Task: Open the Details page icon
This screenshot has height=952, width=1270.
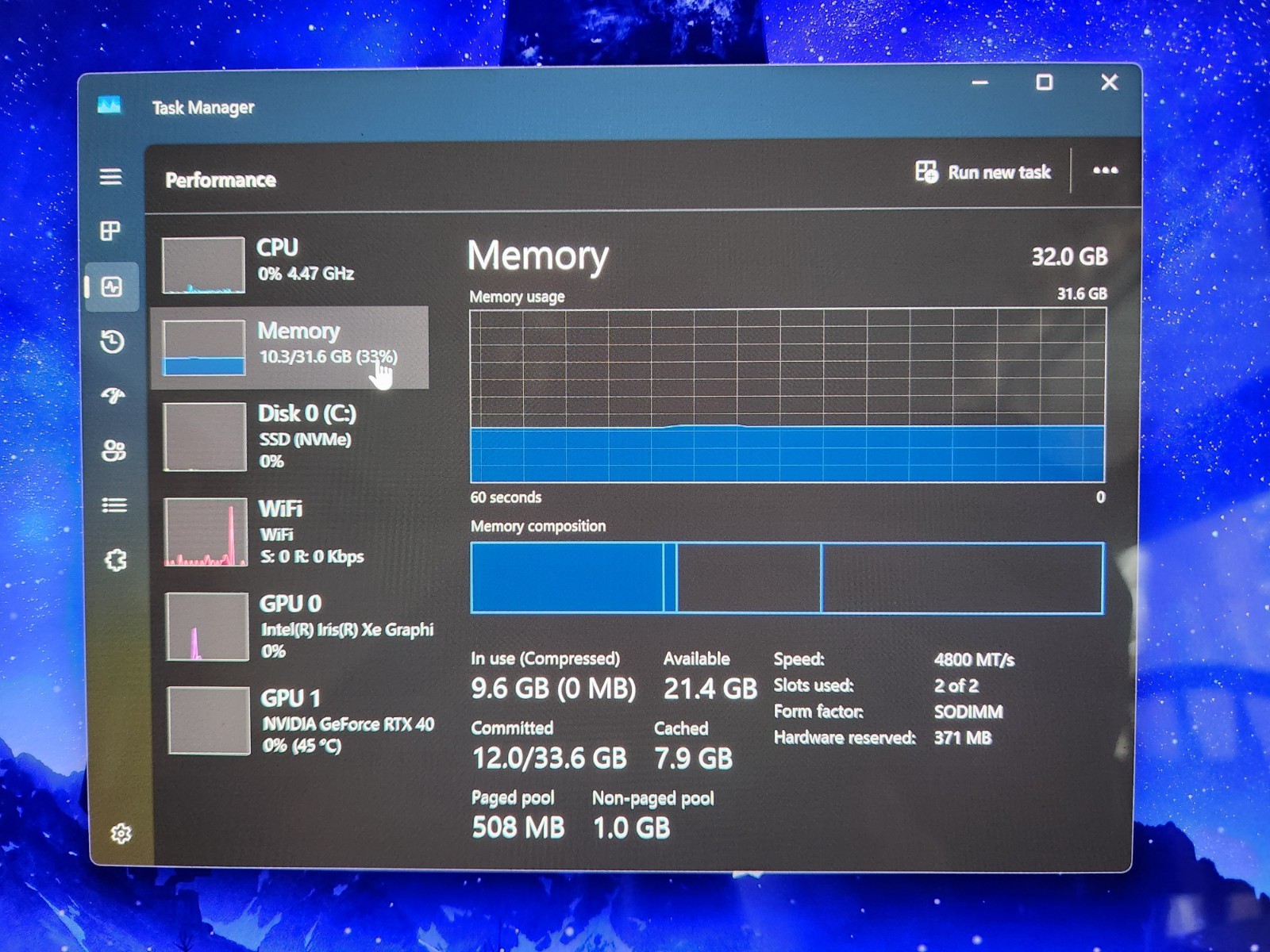Action: coord(114,505)
